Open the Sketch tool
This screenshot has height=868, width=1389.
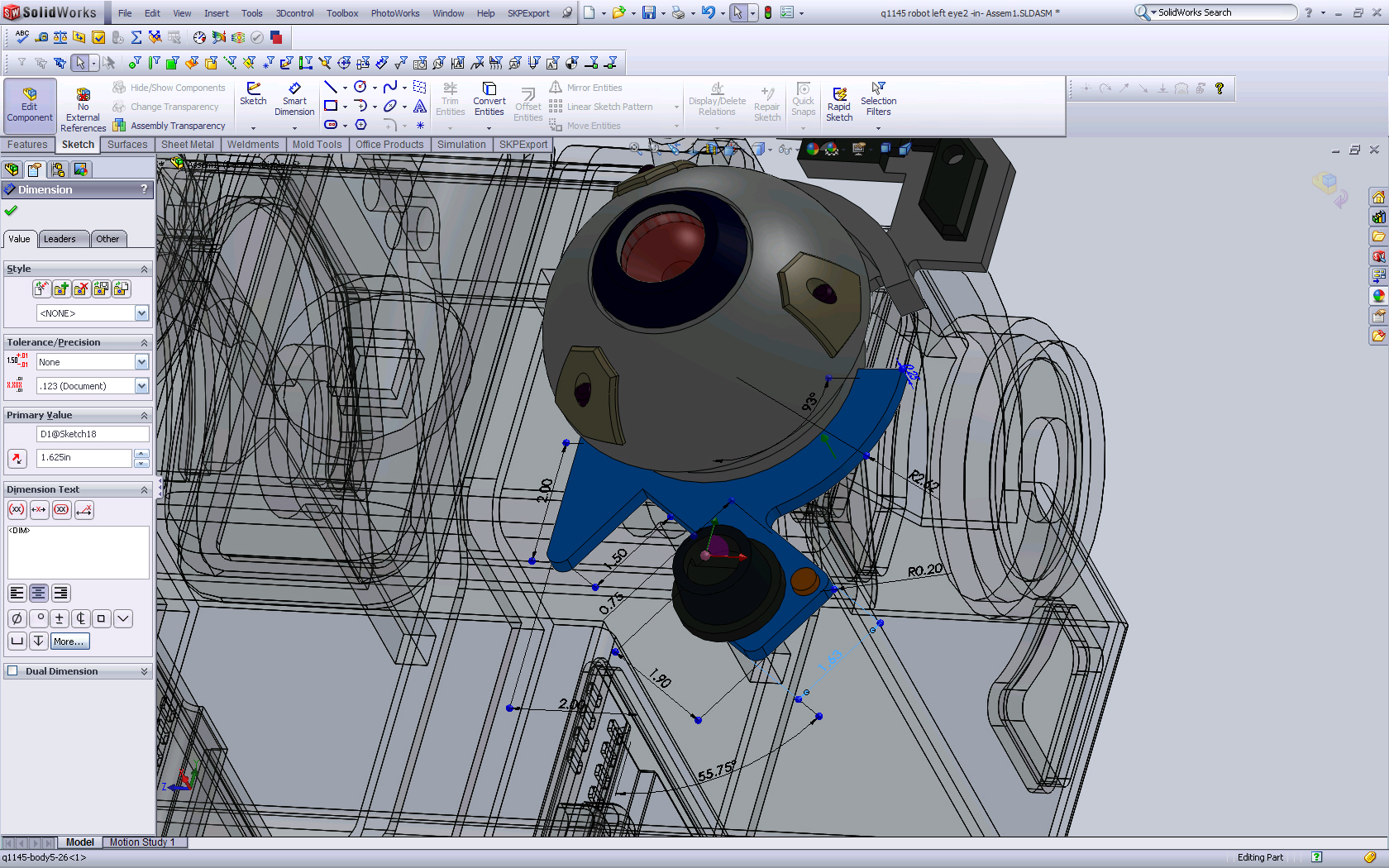[x=253, y=94]
